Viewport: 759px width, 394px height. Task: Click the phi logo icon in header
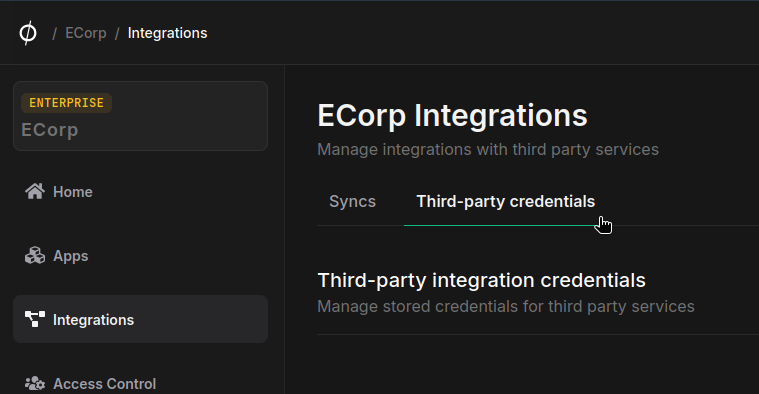coord(28,33)
